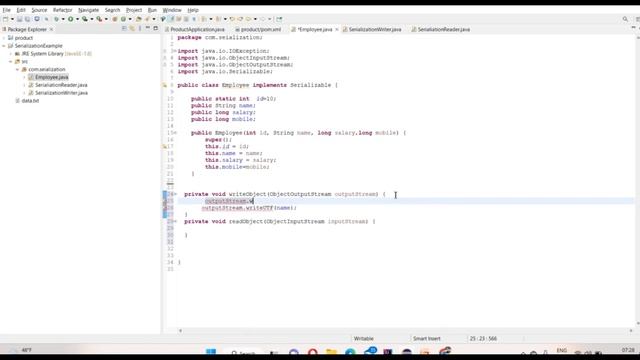Viewport: 640px width, 360px height.
Task: Click the Back navigation arrow icon
Action: tap(249, 19)
